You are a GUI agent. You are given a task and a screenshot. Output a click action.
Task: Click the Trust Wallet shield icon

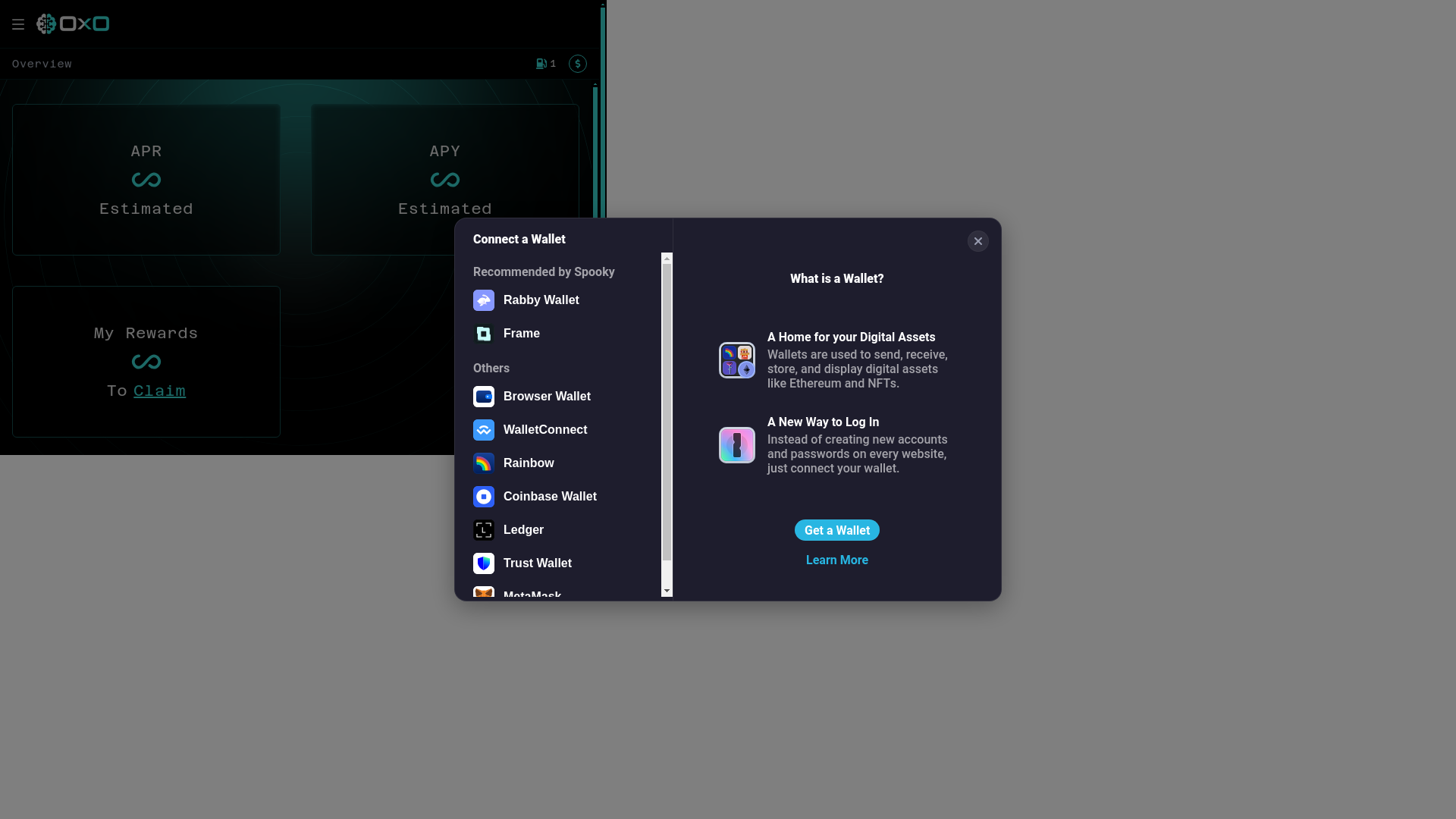tap(484, 563)
